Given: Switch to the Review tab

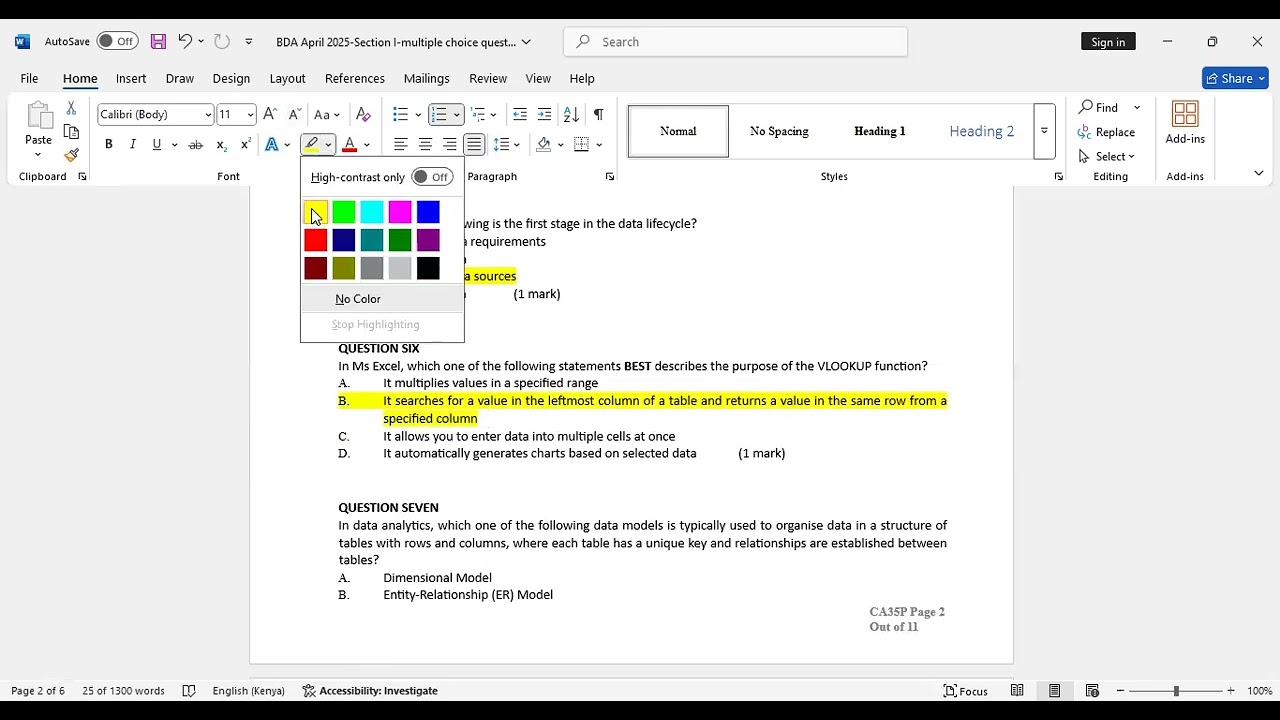Looking at the screenshot, I should pos(488,78).
